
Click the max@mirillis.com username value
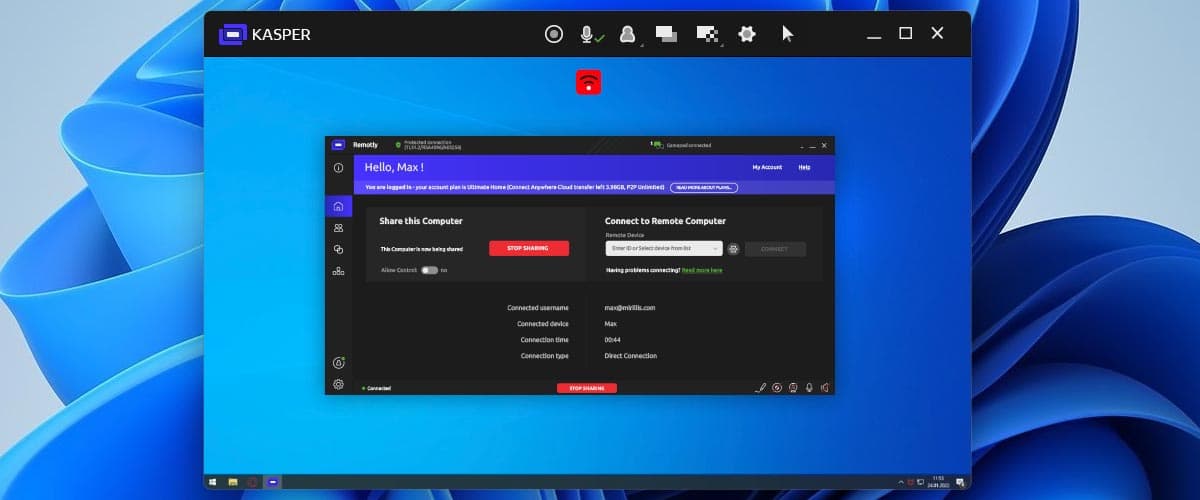pos(630,308)
